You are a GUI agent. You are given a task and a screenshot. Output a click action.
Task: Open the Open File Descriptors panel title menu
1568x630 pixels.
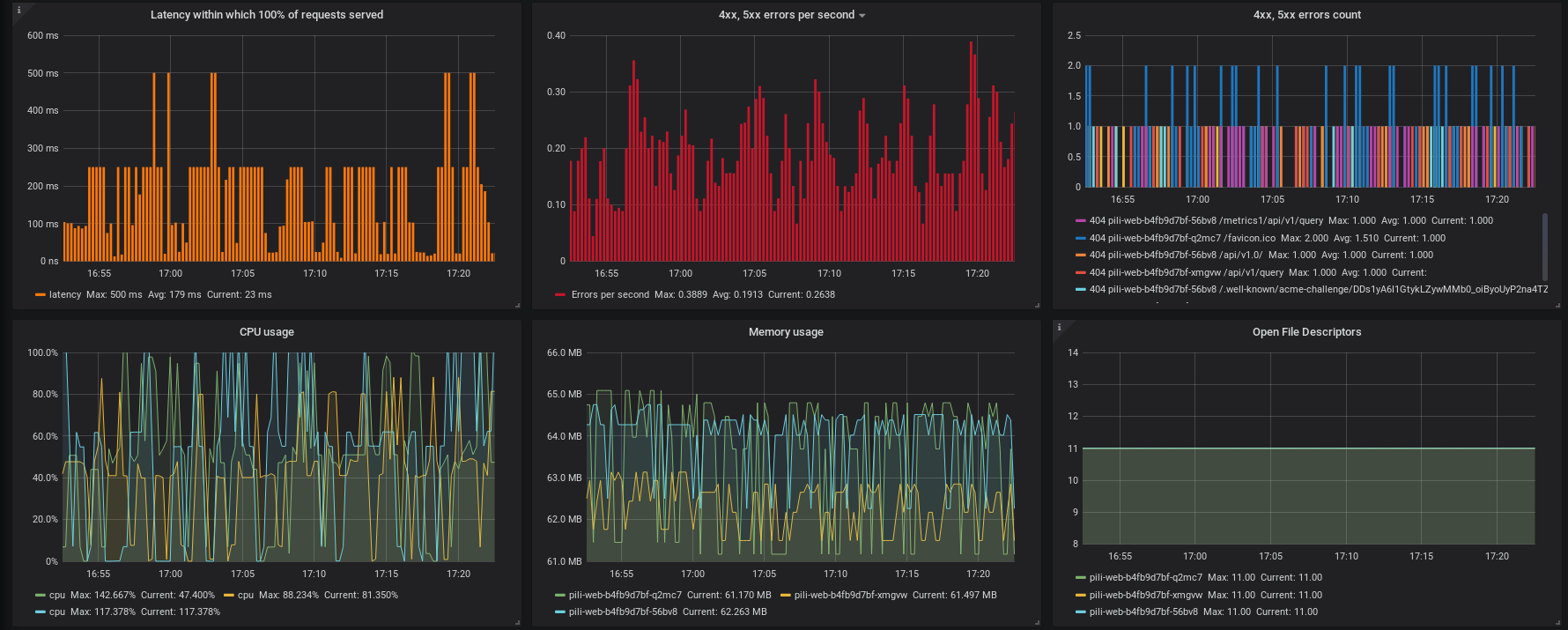[x=1306, y=332]
